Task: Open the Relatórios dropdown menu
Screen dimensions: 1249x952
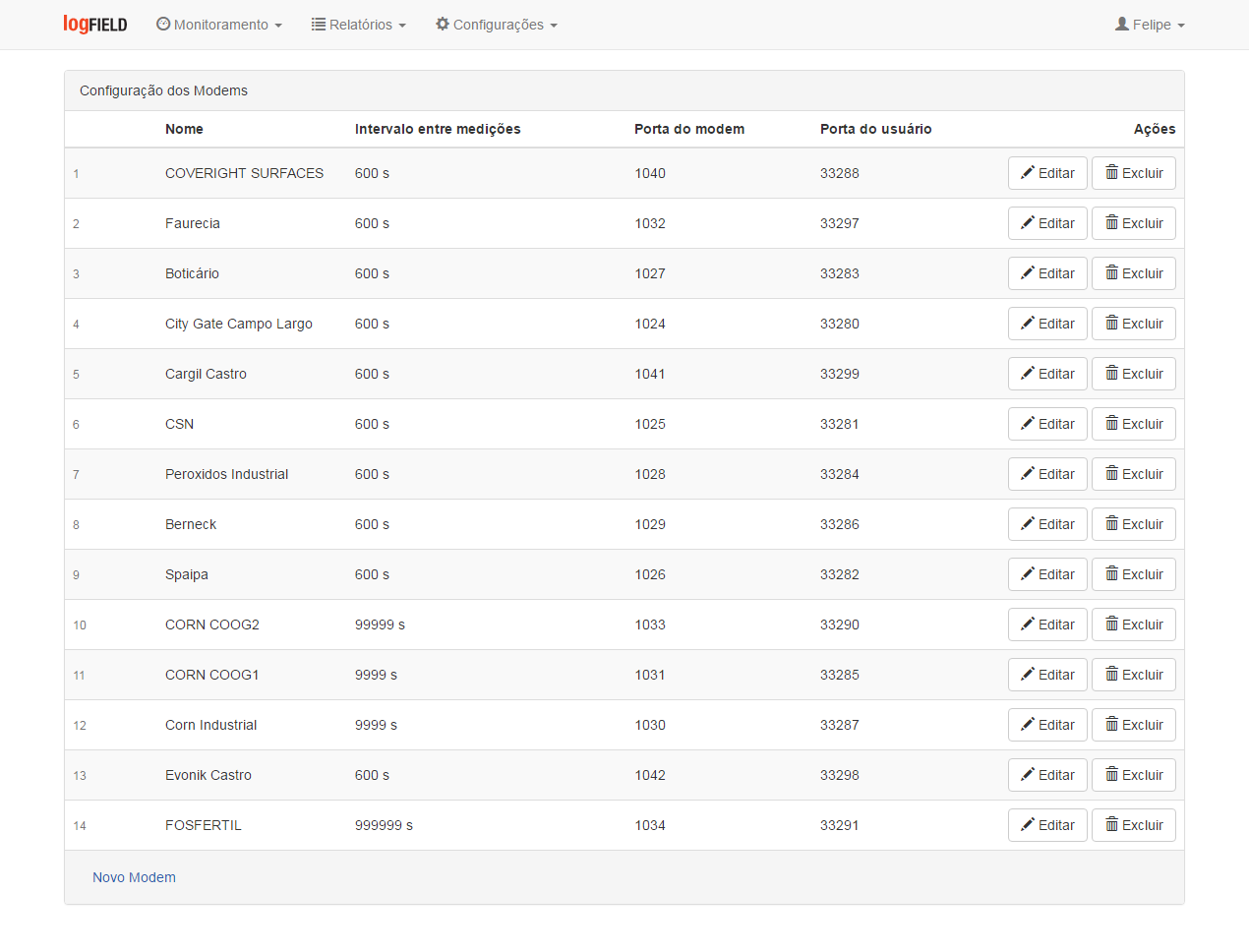Action: coord(359,25)
